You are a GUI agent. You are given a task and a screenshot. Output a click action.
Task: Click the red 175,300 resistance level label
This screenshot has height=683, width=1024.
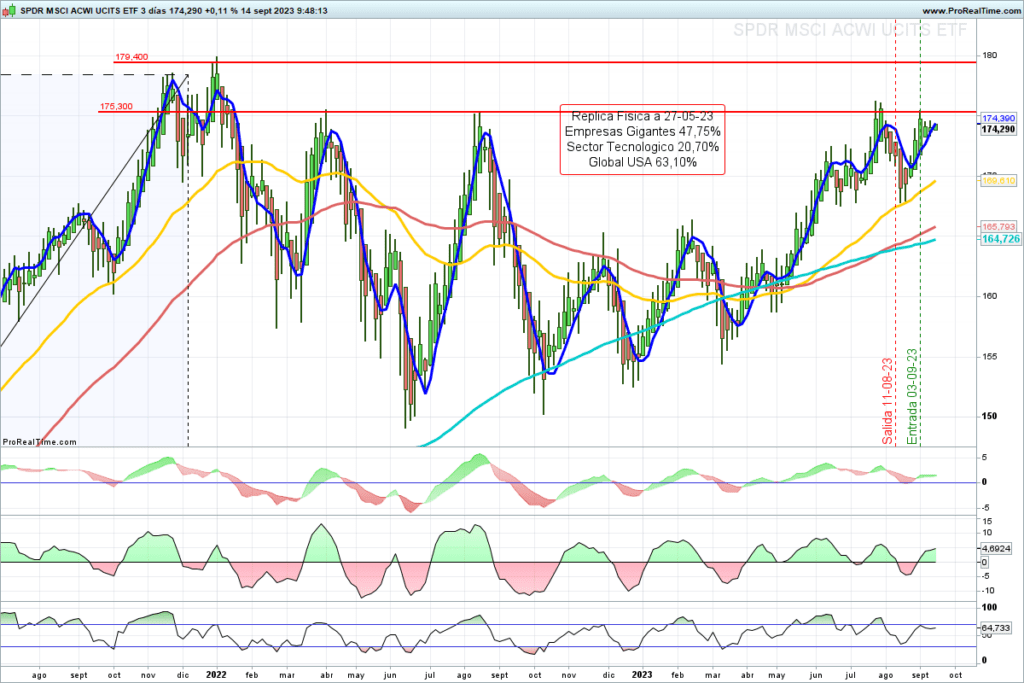[x=116, y=106]
